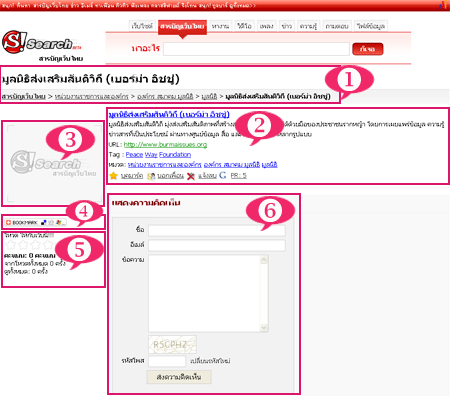Viewport: 450px width, 396px height.
Task: Open the first tab left of the red tab
Action: pos(142,26)
